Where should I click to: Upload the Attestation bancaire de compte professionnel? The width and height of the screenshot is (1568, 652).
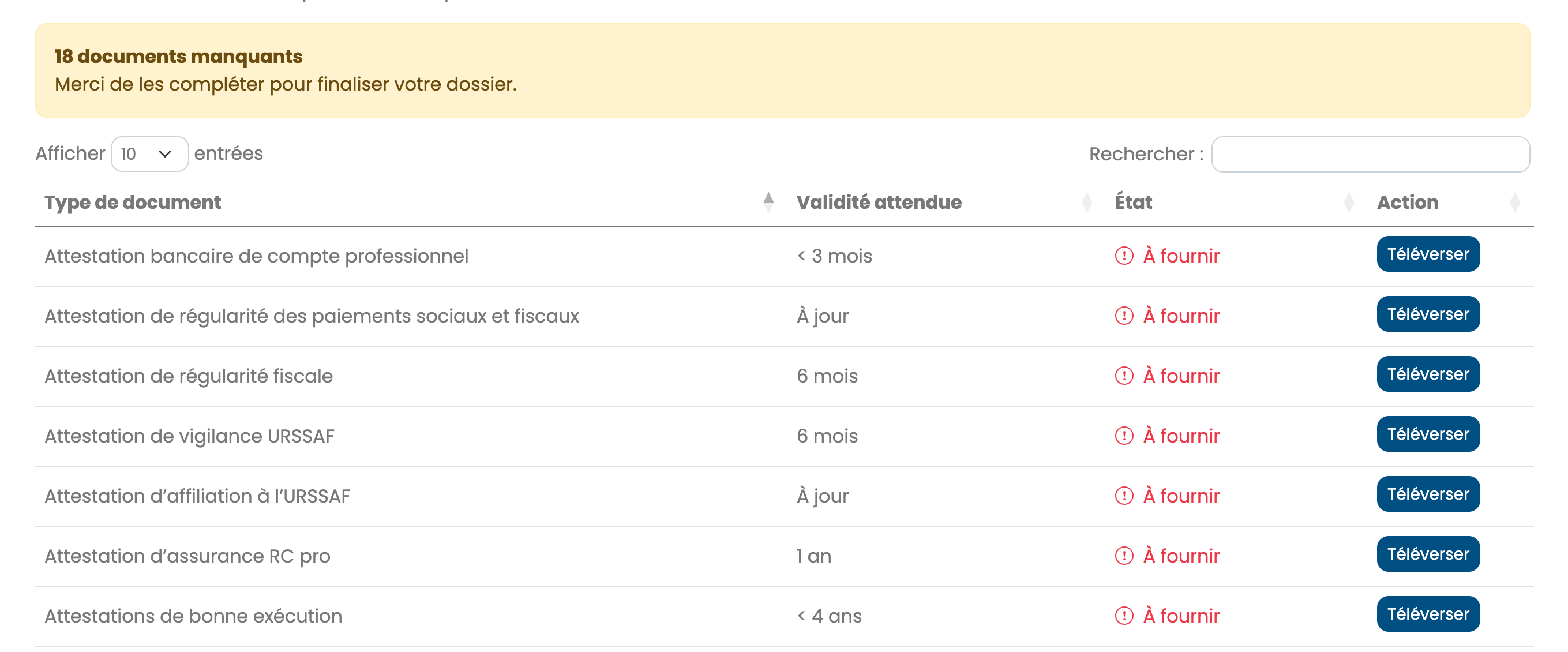click(1427, 254)
